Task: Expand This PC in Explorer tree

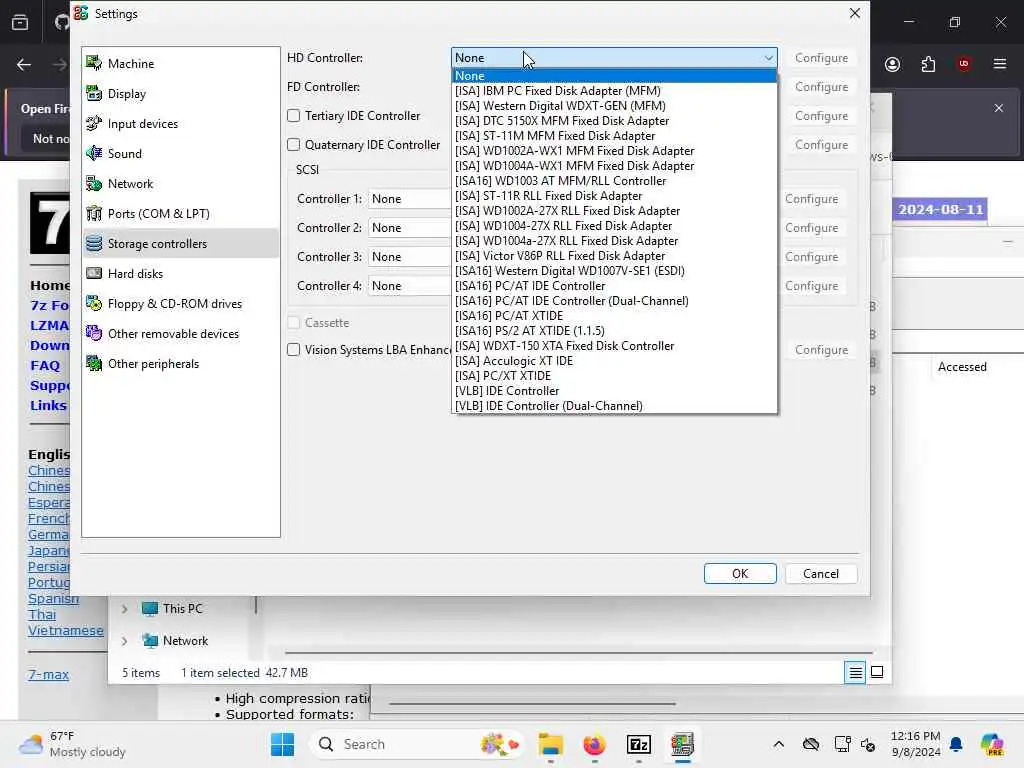Action: (x=124, y=609)
